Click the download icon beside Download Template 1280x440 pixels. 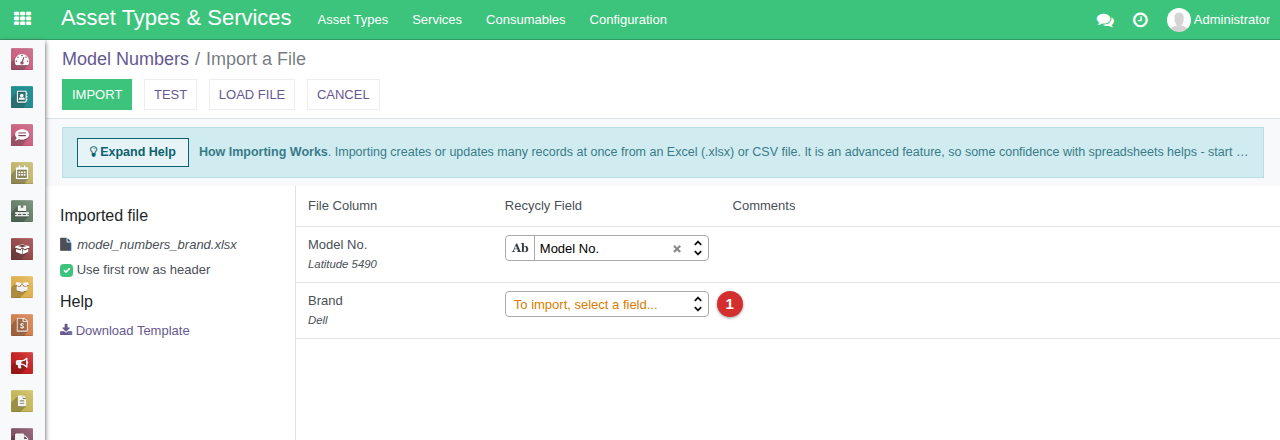pyautogui.click(x=66, y=330)
